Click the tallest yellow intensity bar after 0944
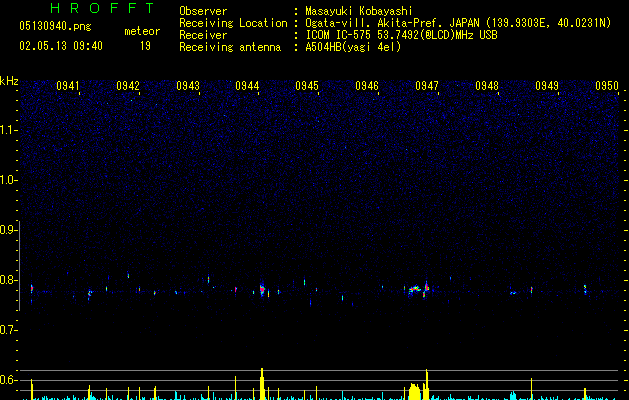The height and width of the screenshot is (400, 629). (262, 384)
